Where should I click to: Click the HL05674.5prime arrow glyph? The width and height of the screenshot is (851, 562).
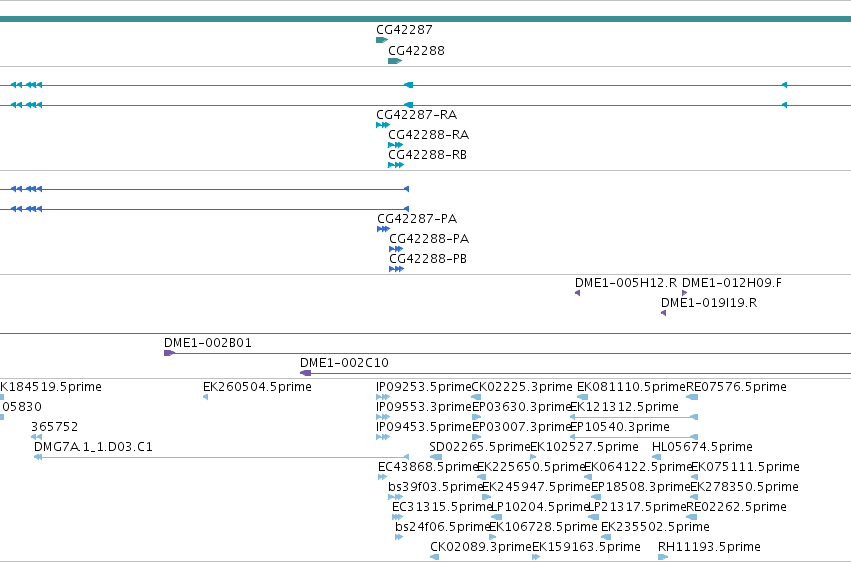point(656,457)
